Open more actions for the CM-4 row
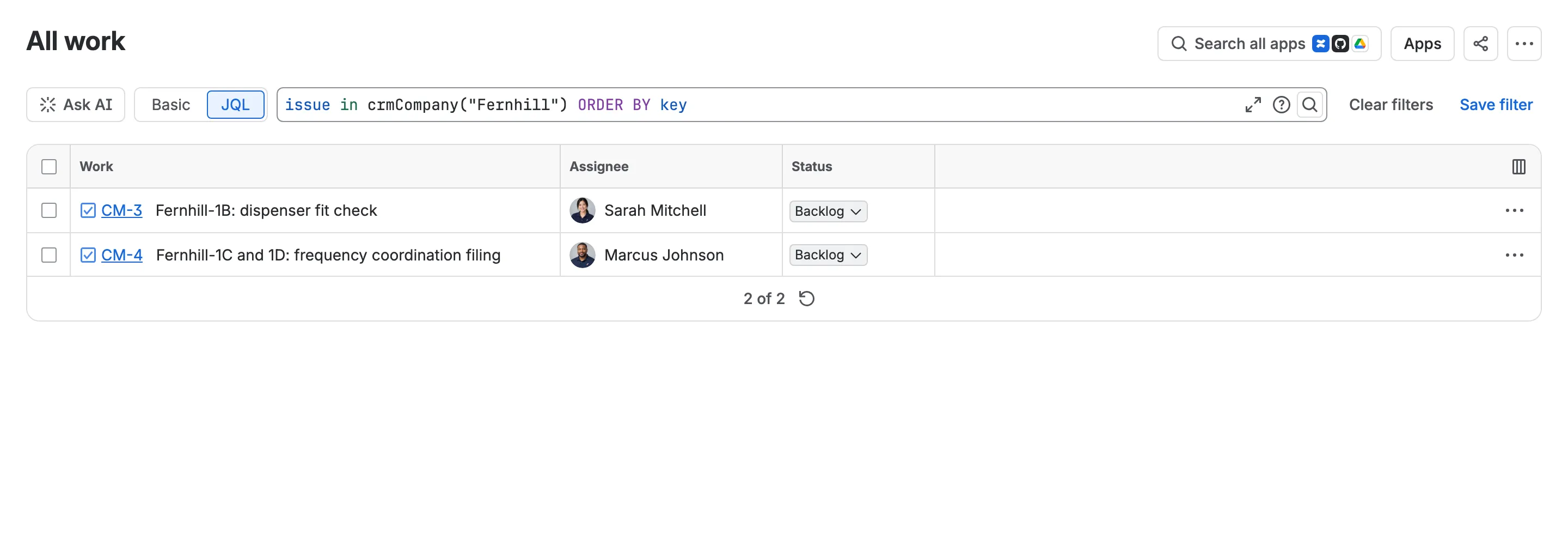The width and height of the screenshot is (1568, 558). 1514,255
